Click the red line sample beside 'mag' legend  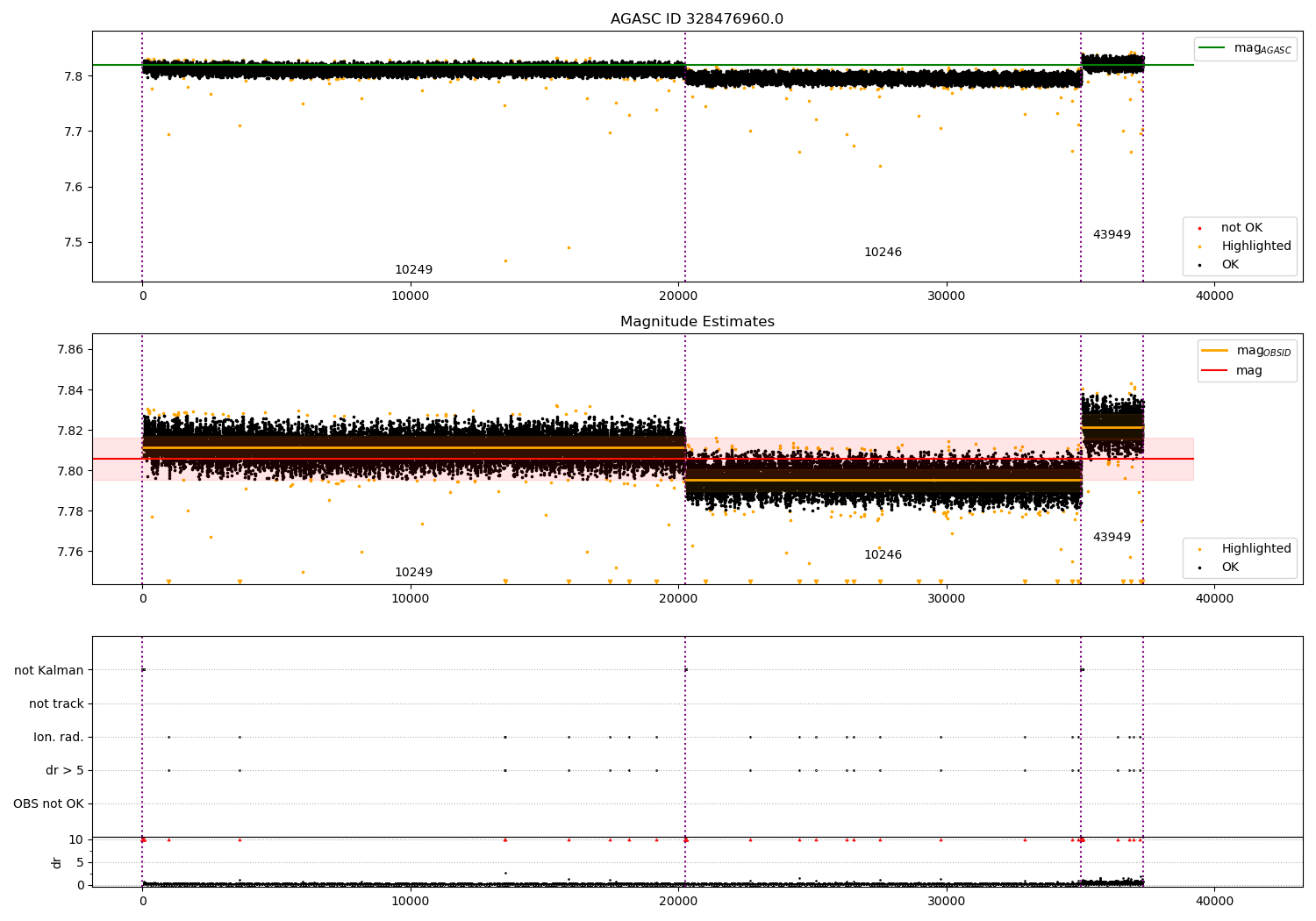[x=1215, y=371]
